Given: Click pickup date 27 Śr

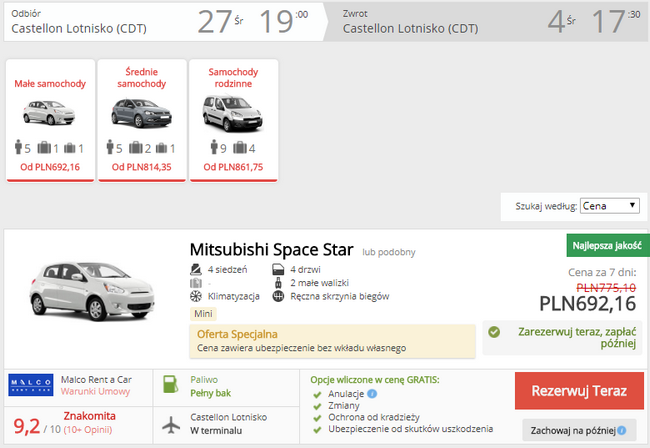Looking at the screenshot, I should pos(221,22).
